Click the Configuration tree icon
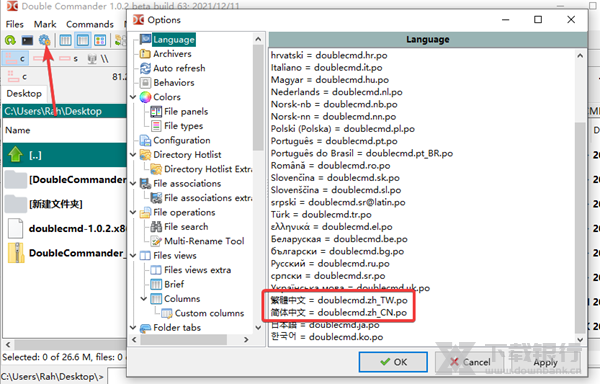 click(145, 140)
